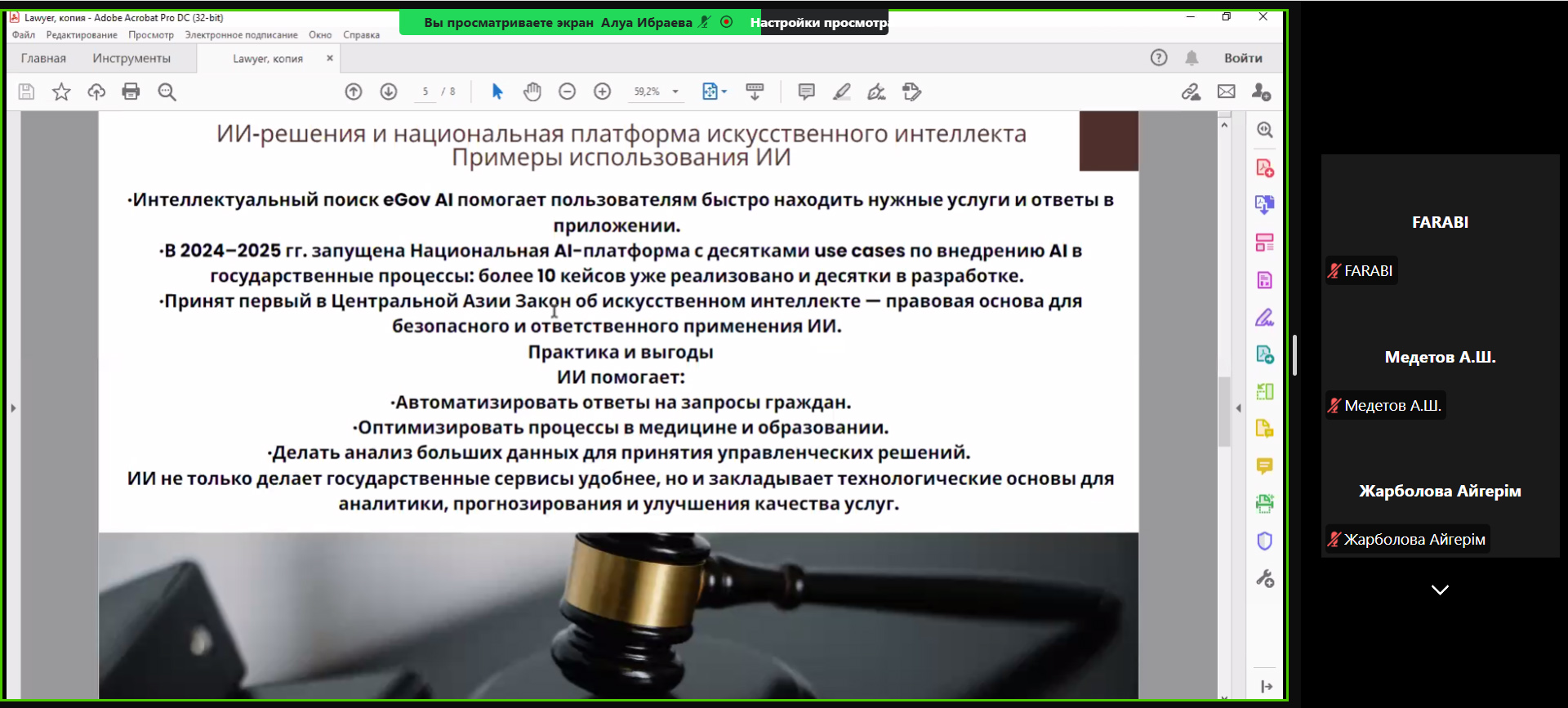This screenshot has height=708, width=1568.
Task: Open the Редактирование menu
Action: pyautogui.click(x=82, y=35)
